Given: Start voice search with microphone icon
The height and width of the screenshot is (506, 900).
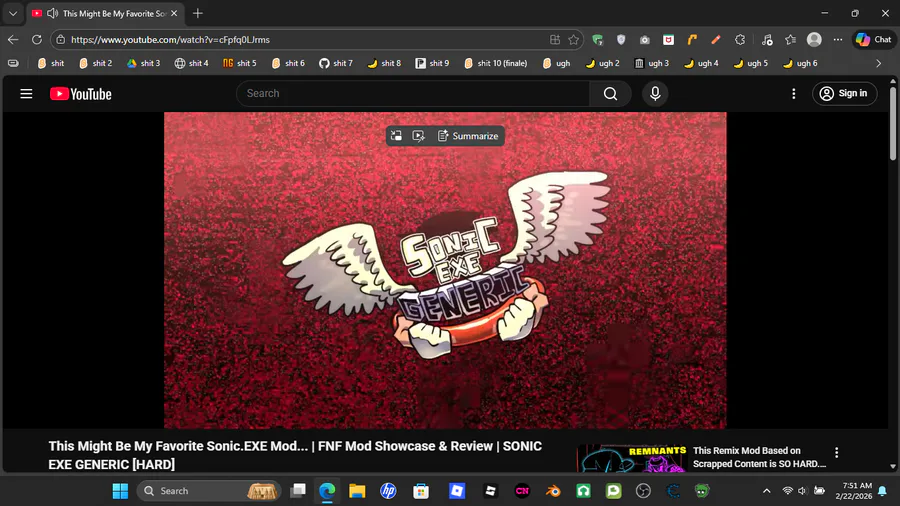Looking at the screenshot, I should [655, 94].
